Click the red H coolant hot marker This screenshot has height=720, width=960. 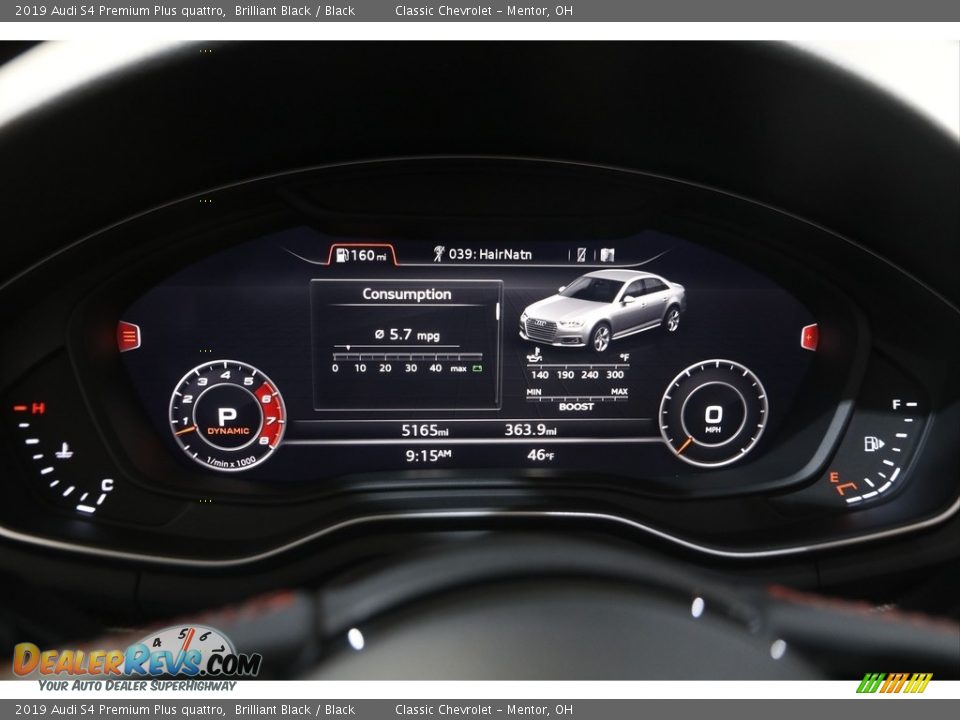point(39,408)
